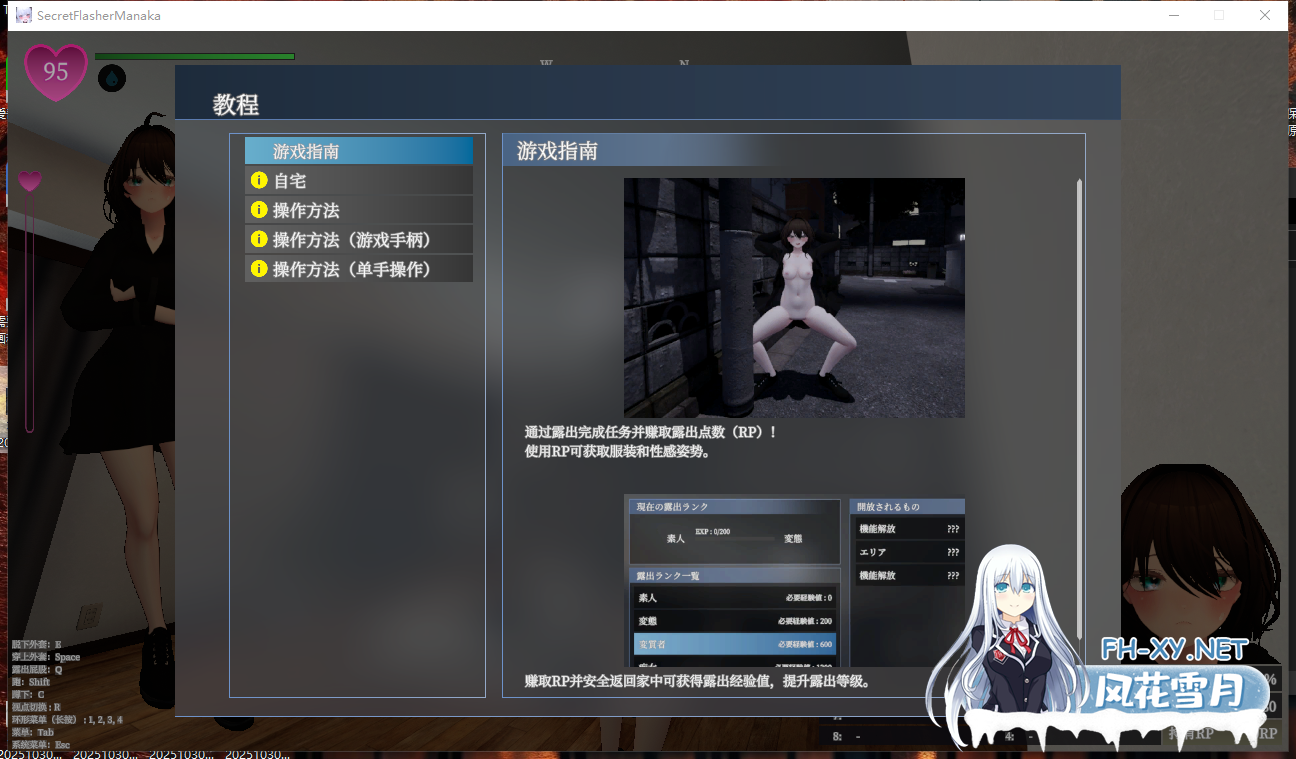Click the pink heart HP indicator showing 95
This screenshot has height=759, width=1296.
(x=54, y=71)
